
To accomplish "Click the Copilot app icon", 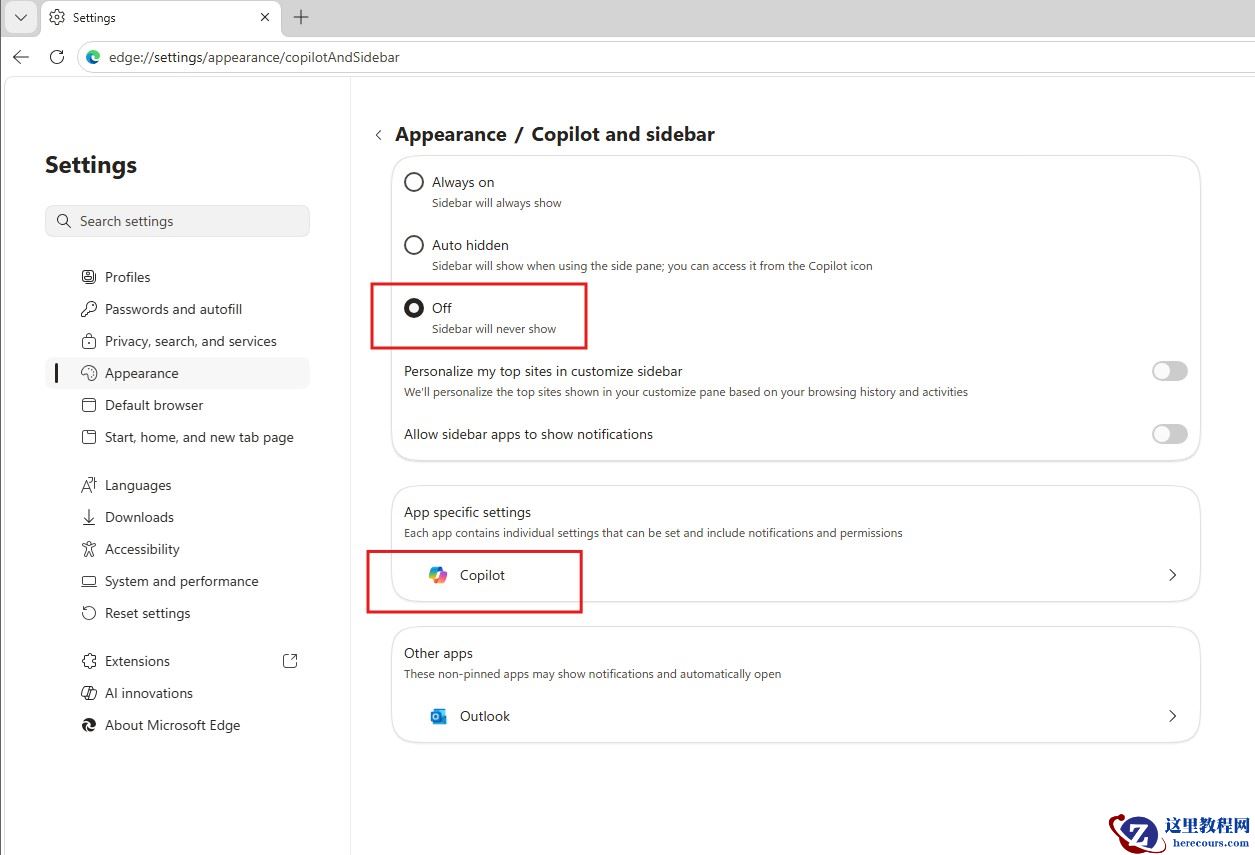I will 438,575.
